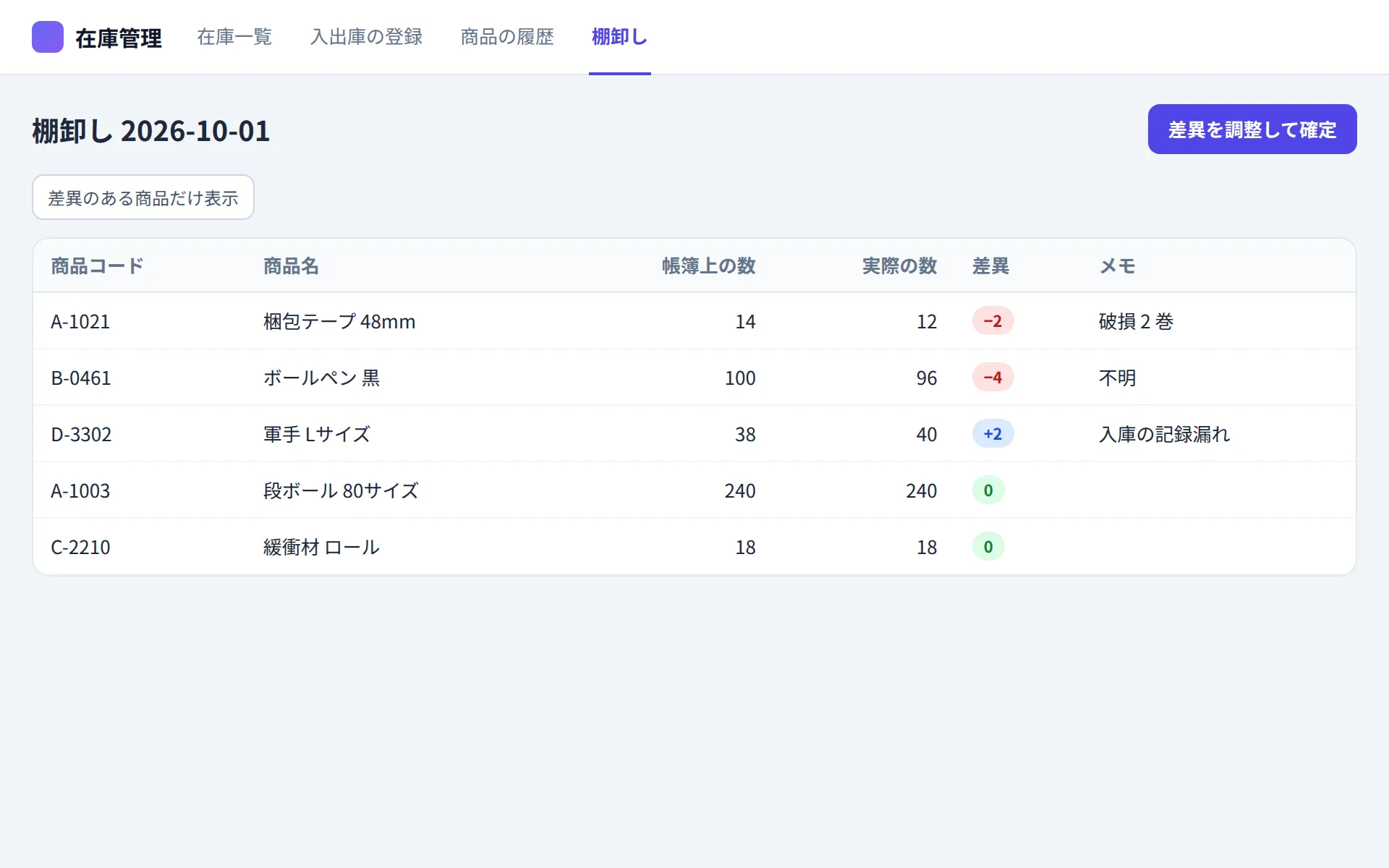Click the +2 difference badge
The image size is (1389, 868).
point(993,434)
